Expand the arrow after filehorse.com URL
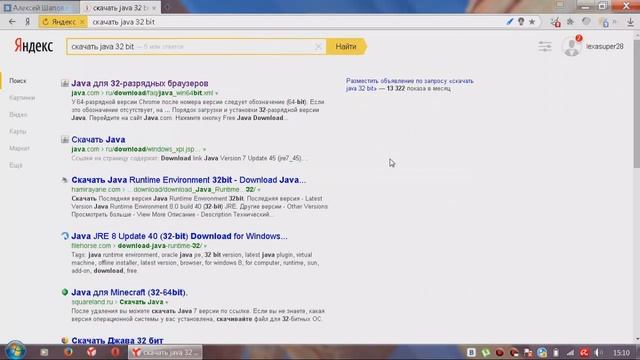 click(205, 246)
